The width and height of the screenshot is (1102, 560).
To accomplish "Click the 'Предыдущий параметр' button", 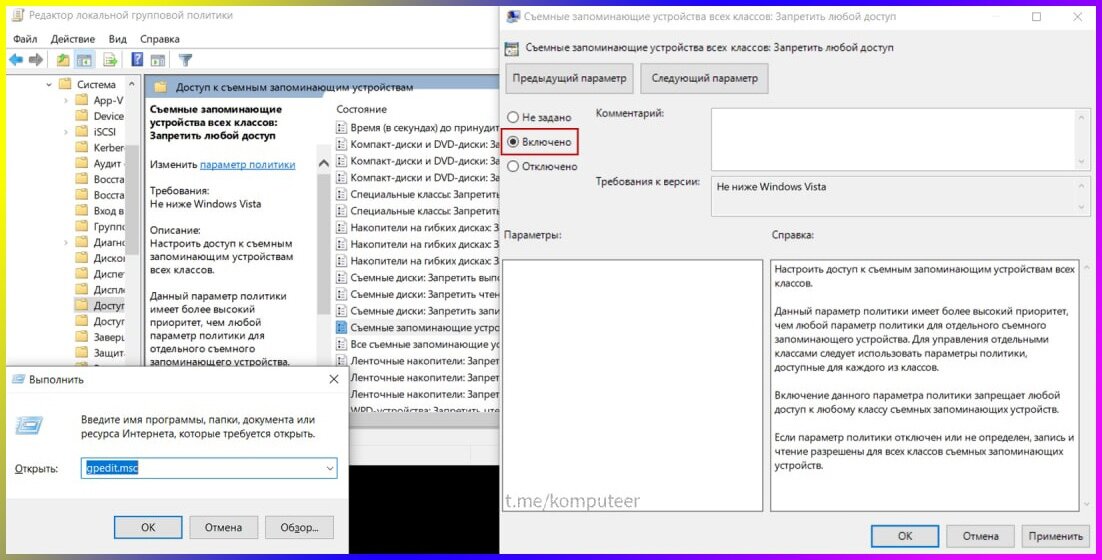I will pyautogui.click(x=569, y=78).
